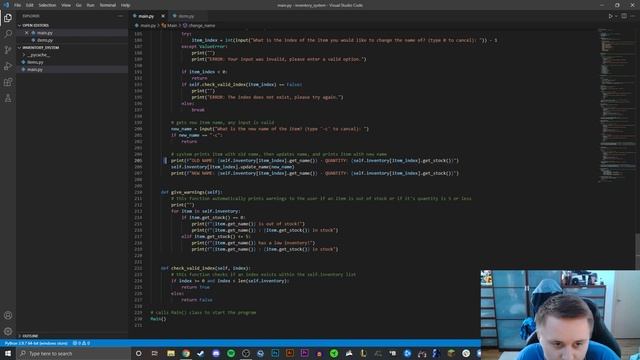This screenshot has width=640, height=360.
Task: Open the Terminal menu
Action: click(x=108, y=5)
